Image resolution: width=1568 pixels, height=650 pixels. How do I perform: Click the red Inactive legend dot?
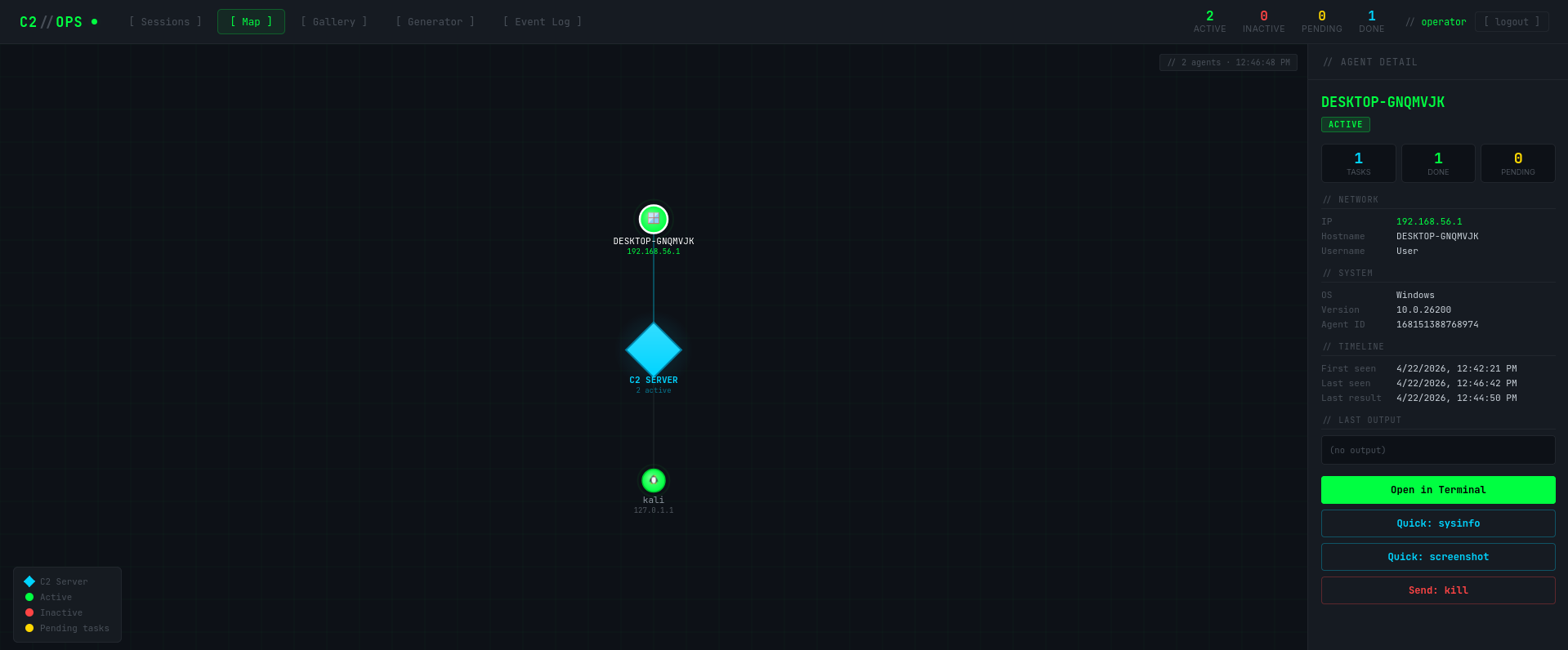(x=29, y=612)
